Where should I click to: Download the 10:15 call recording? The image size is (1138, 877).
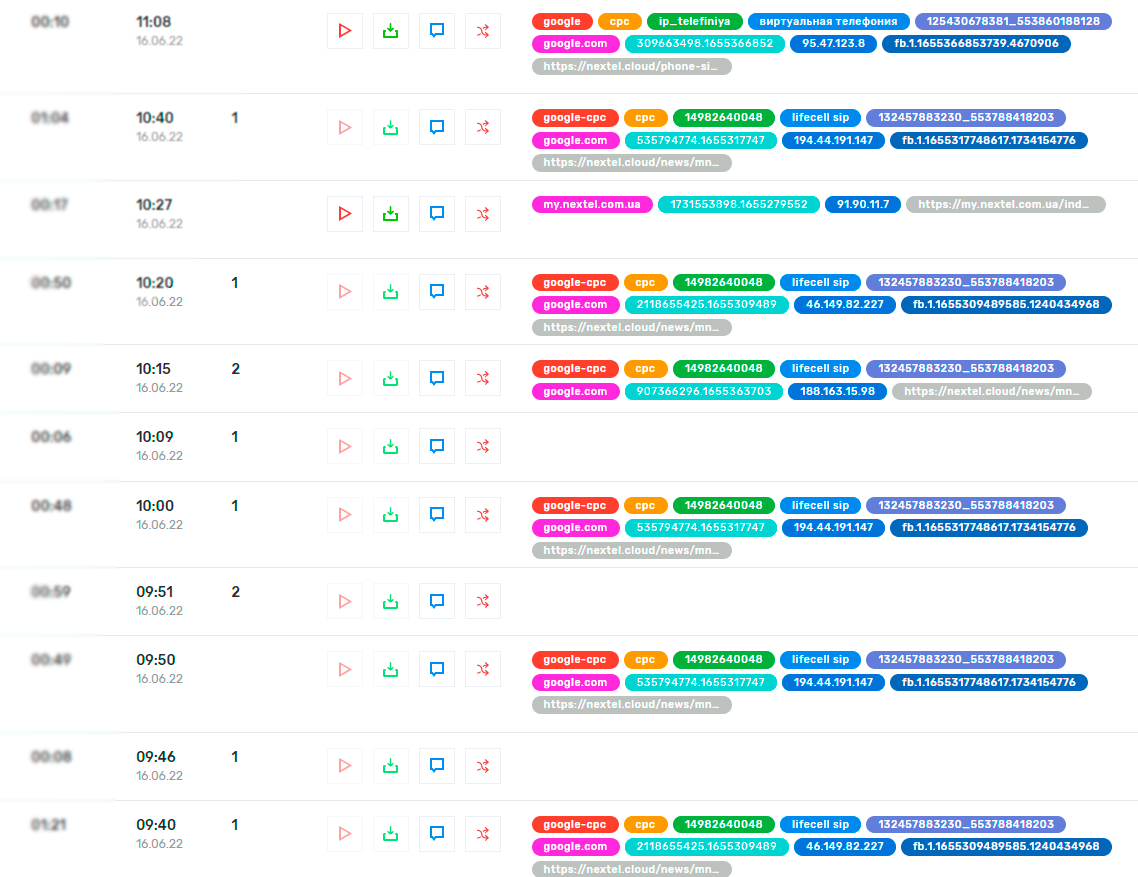coord(390,378)
